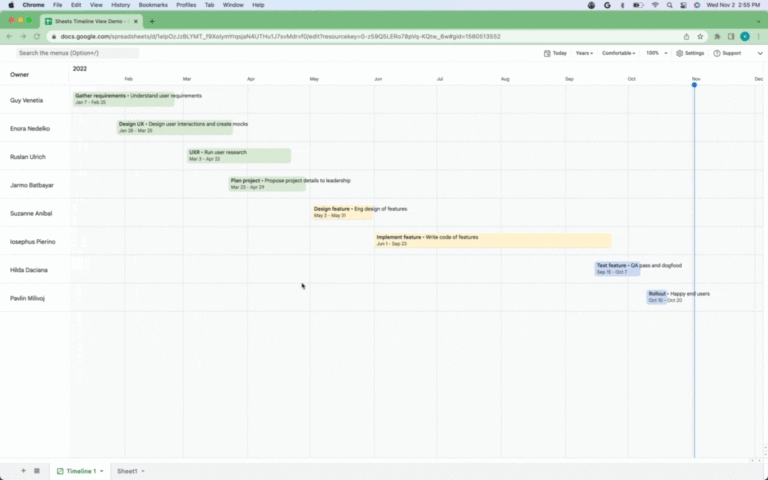
Task: Reload the page
Action: (x=37, y=36)
